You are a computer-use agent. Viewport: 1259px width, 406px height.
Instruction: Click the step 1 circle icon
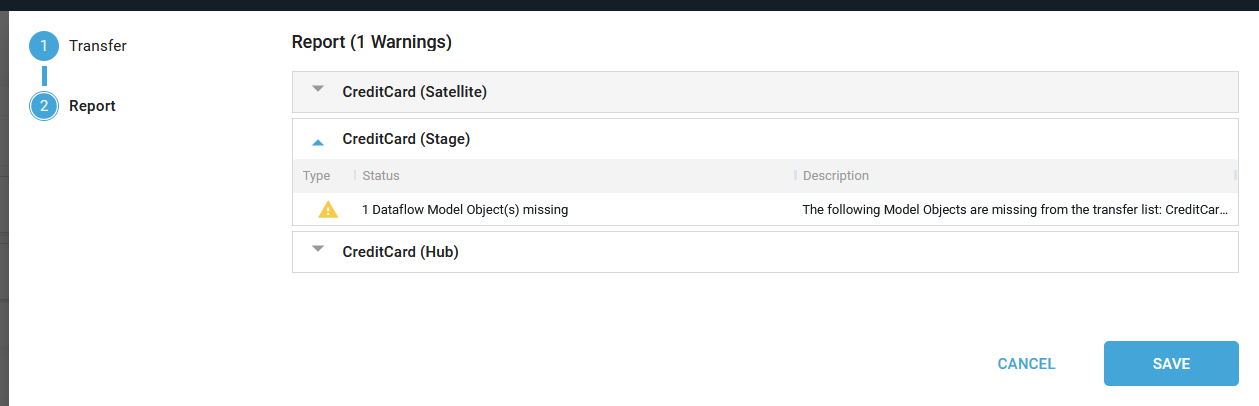pos(44,46)
